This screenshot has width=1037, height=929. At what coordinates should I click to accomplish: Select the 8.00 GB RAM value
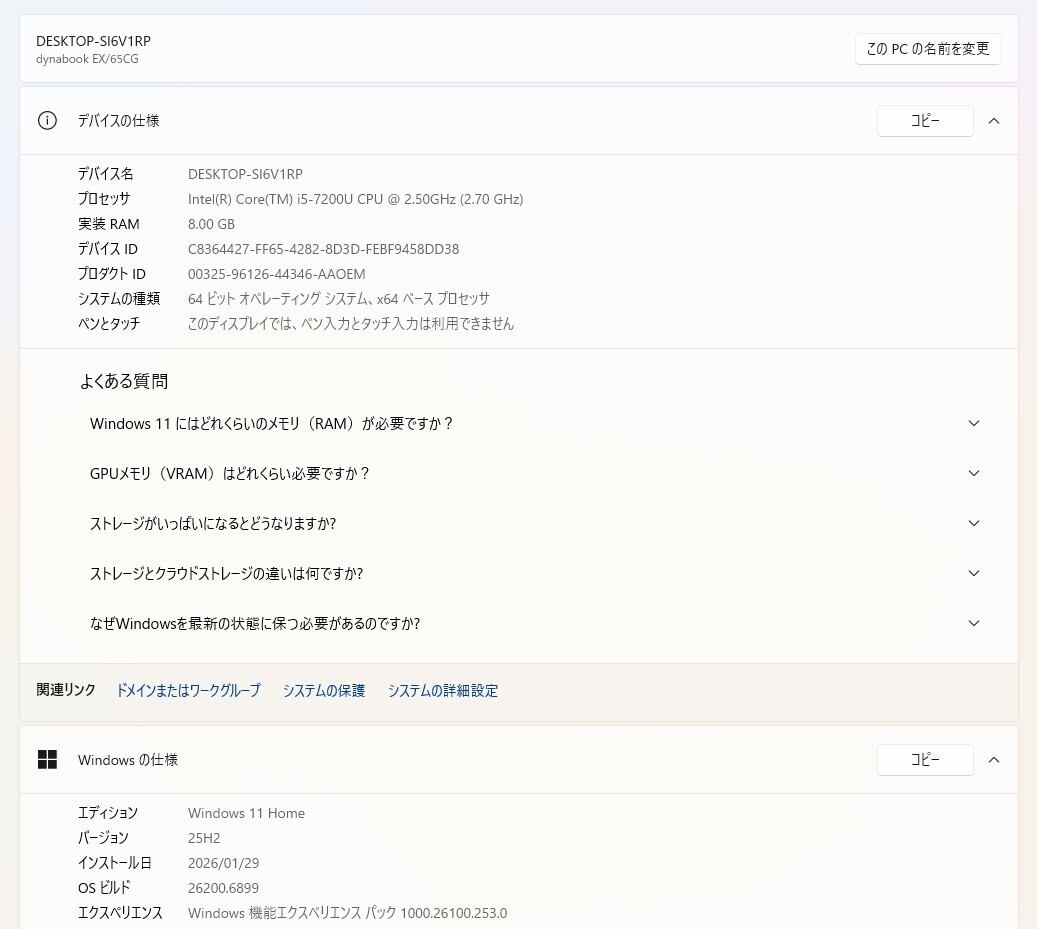coord(211,224)
